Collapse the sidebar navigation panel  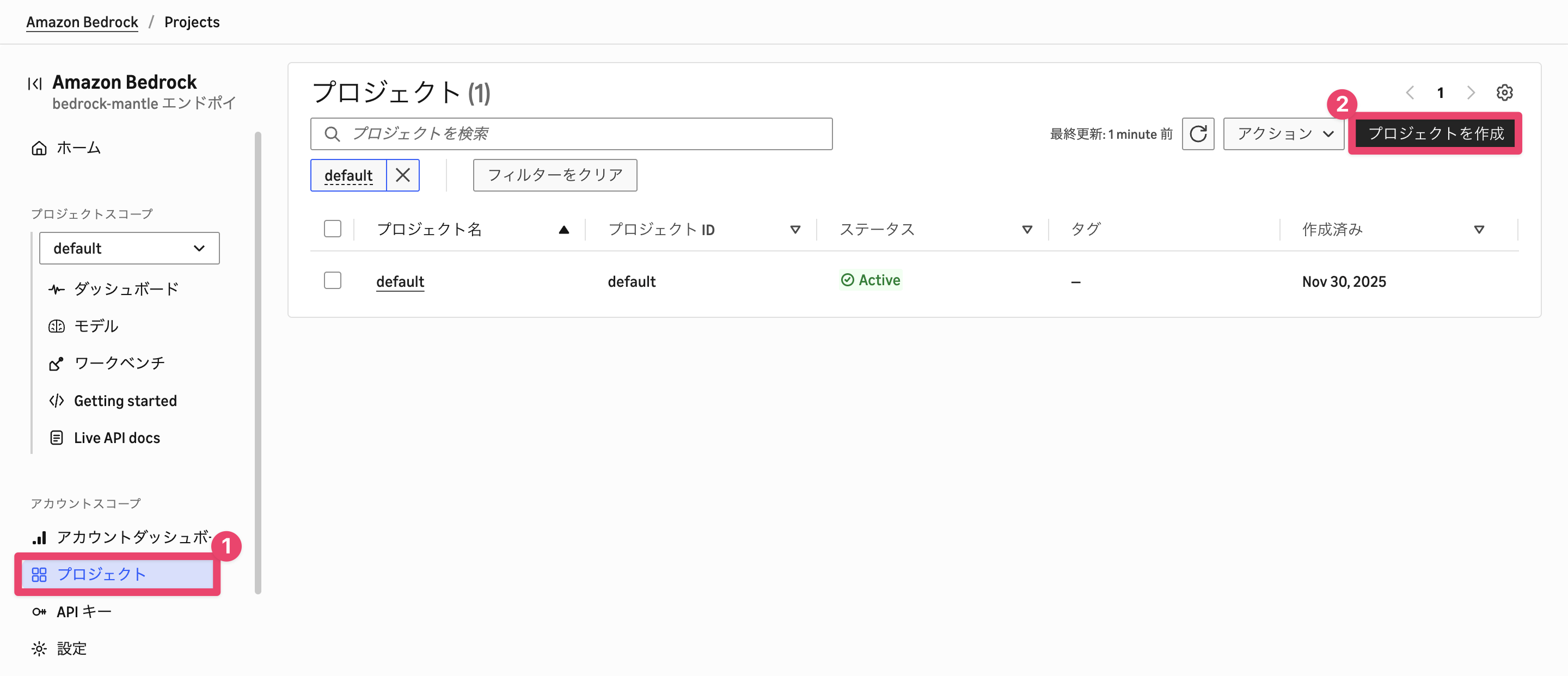(35, 83)
